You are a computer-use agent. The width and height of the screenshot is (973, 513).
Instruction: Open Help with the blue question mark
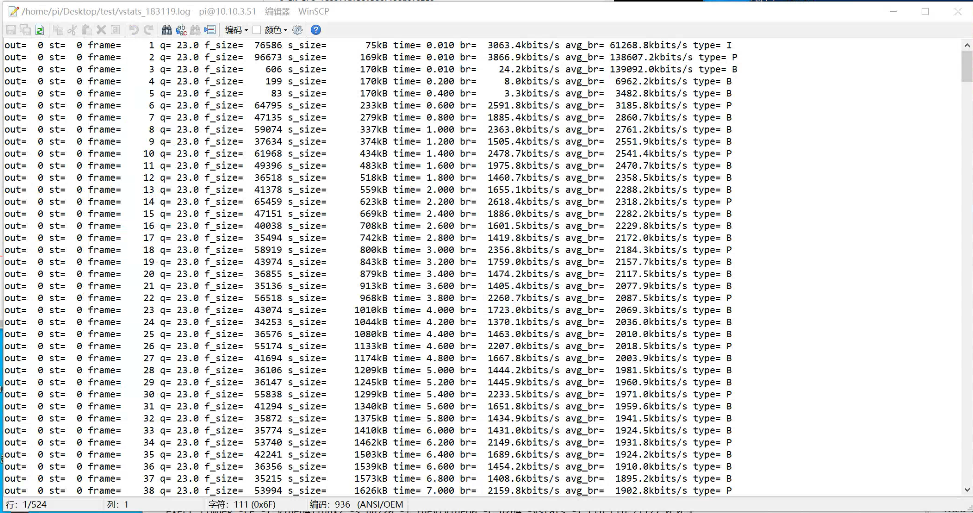[x=315, y=30]
